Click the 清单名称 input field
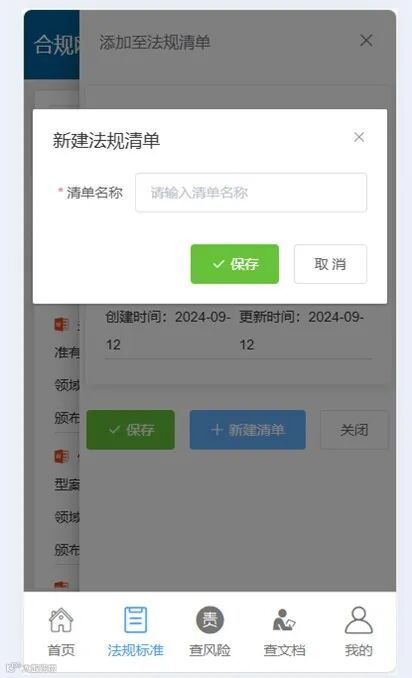The image size is (412, 678). [x=251, y=192]
